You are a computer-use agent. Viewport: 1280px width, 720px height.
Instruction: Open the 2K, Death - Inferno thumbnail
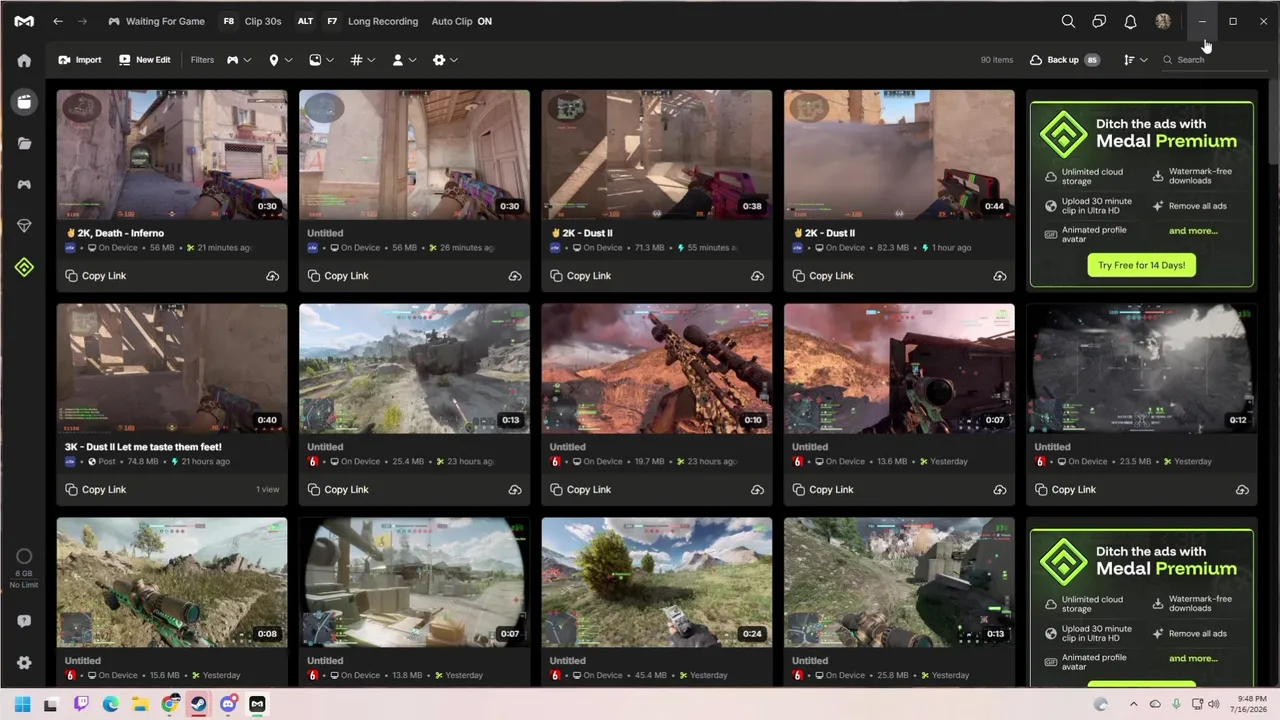[172, 155]
